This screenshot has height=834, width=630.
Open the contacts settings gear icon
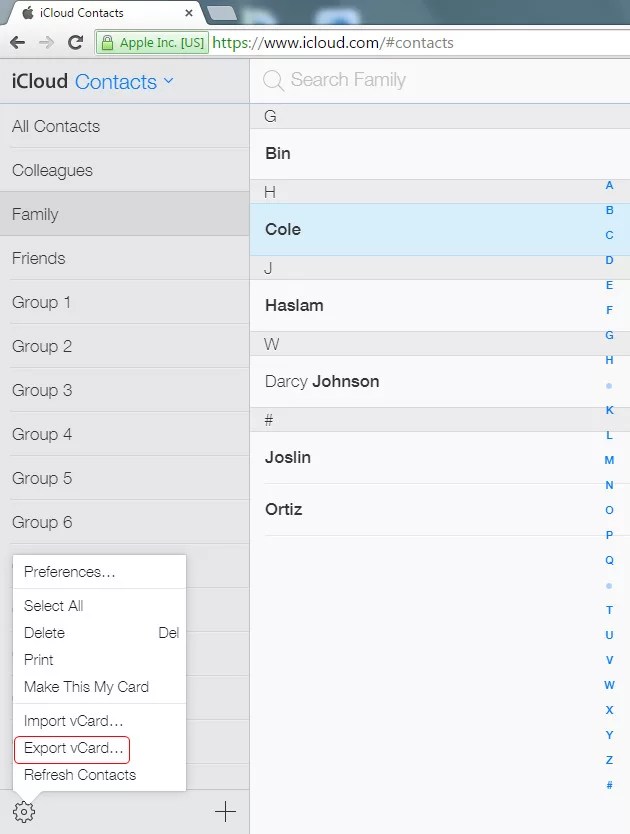coord(24,811)
